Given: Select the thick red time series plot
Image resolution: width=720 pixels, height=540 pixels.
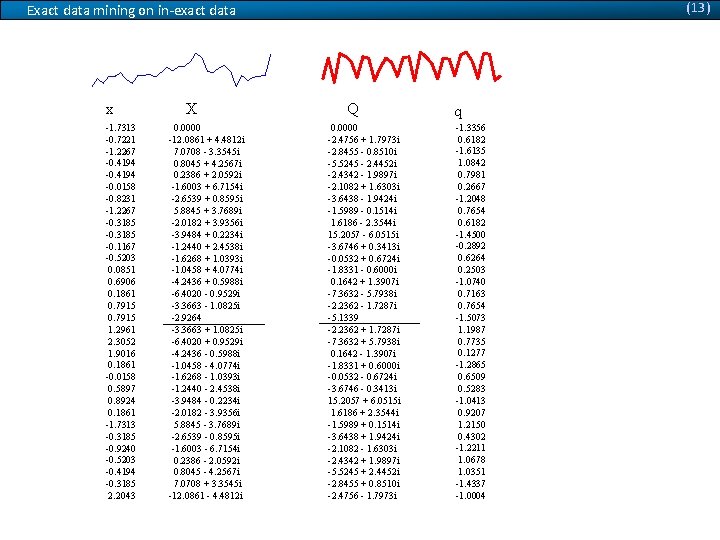Looking at the screenshot, I should point(411,67).
